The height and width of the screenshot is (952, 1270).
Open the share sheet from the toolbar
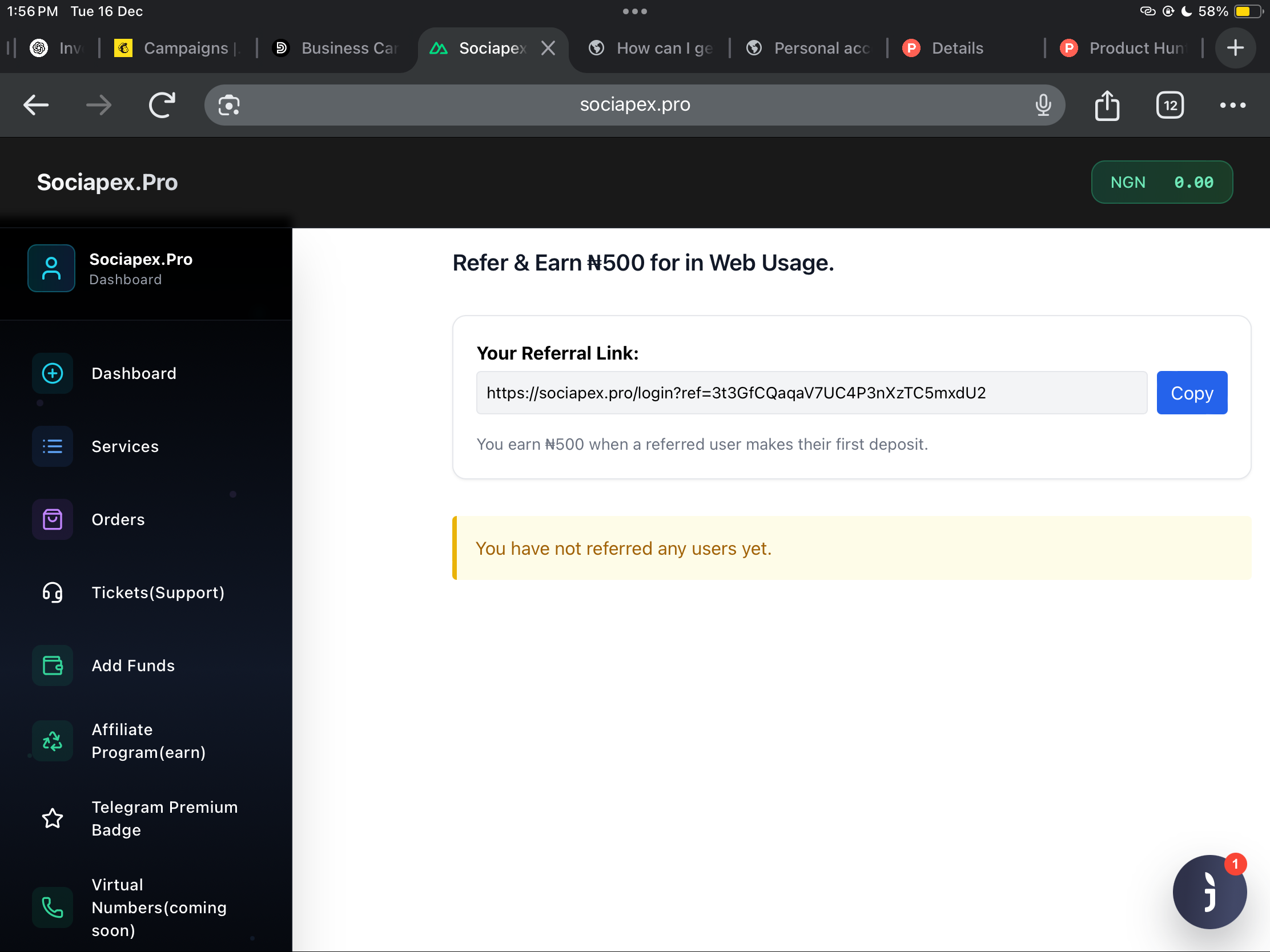pyautogui.click(x=1107, y=104)
